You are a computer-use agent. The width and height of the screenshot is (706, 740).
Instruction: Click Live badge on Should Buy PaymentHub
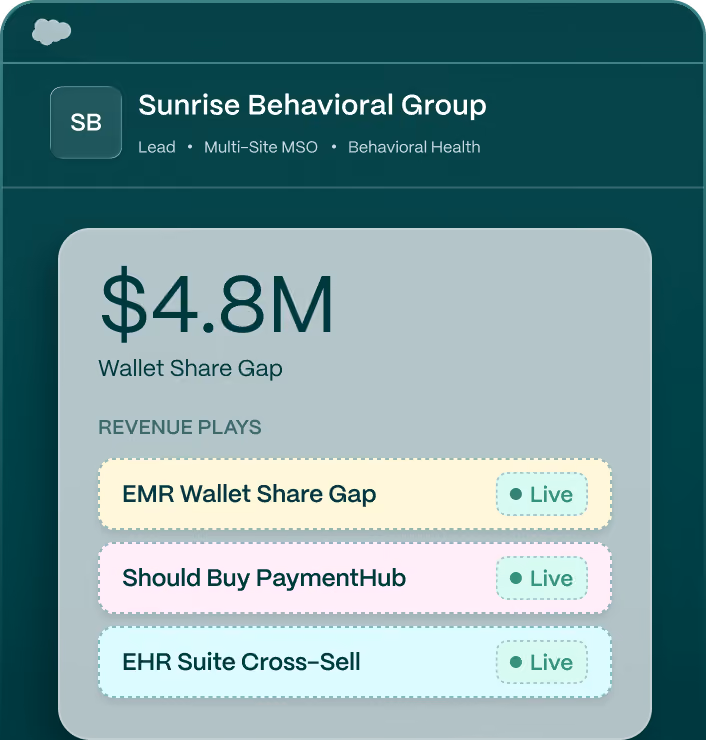coord(542,578)
